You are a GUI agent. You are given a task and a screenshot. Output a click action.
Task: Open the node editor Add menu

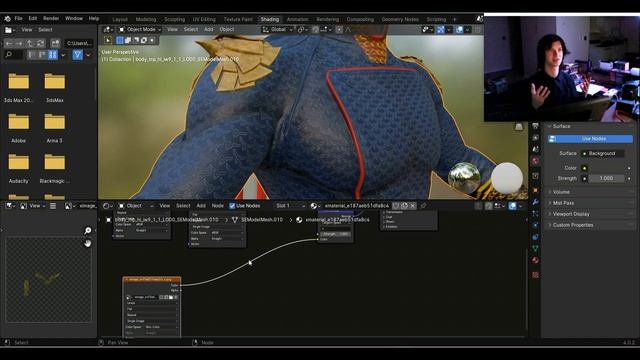pyautogui.click(x=201, y=206)
